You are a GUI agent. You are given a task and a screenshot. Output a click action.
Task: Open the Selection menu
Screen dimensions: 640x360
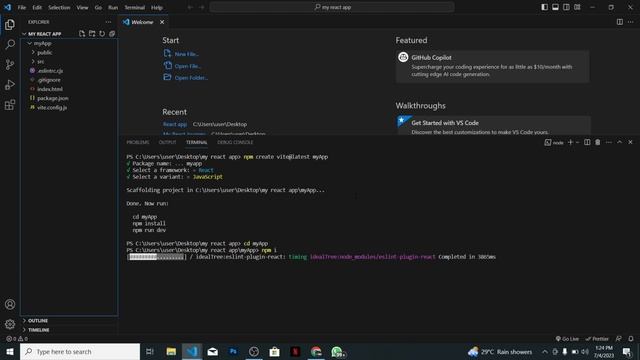59,7
